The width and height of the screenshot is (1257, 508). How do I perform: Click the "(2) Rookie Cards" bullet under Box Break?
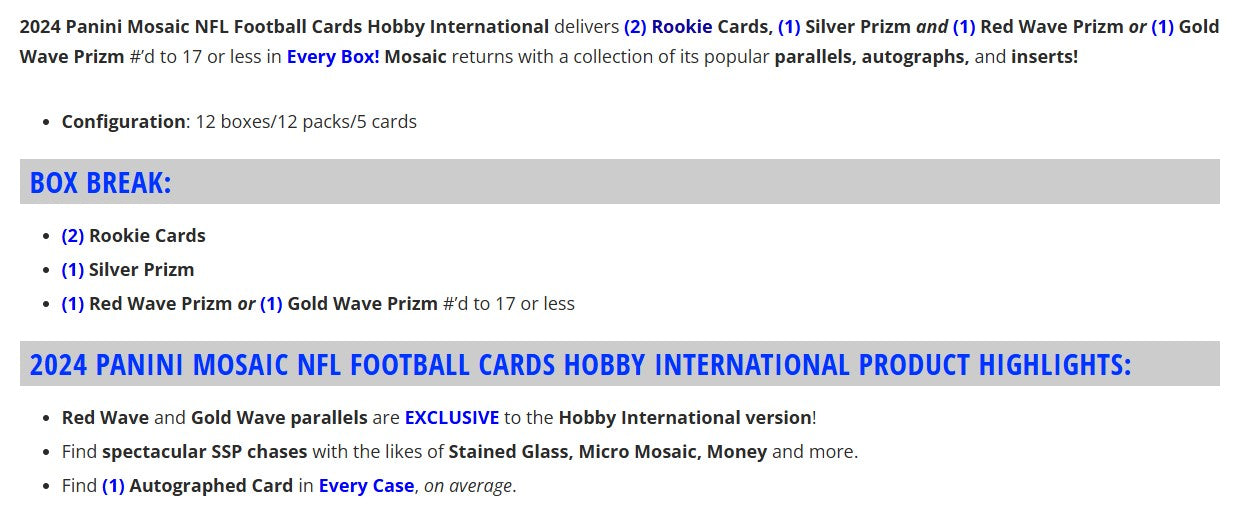click(x=133, y=235)
